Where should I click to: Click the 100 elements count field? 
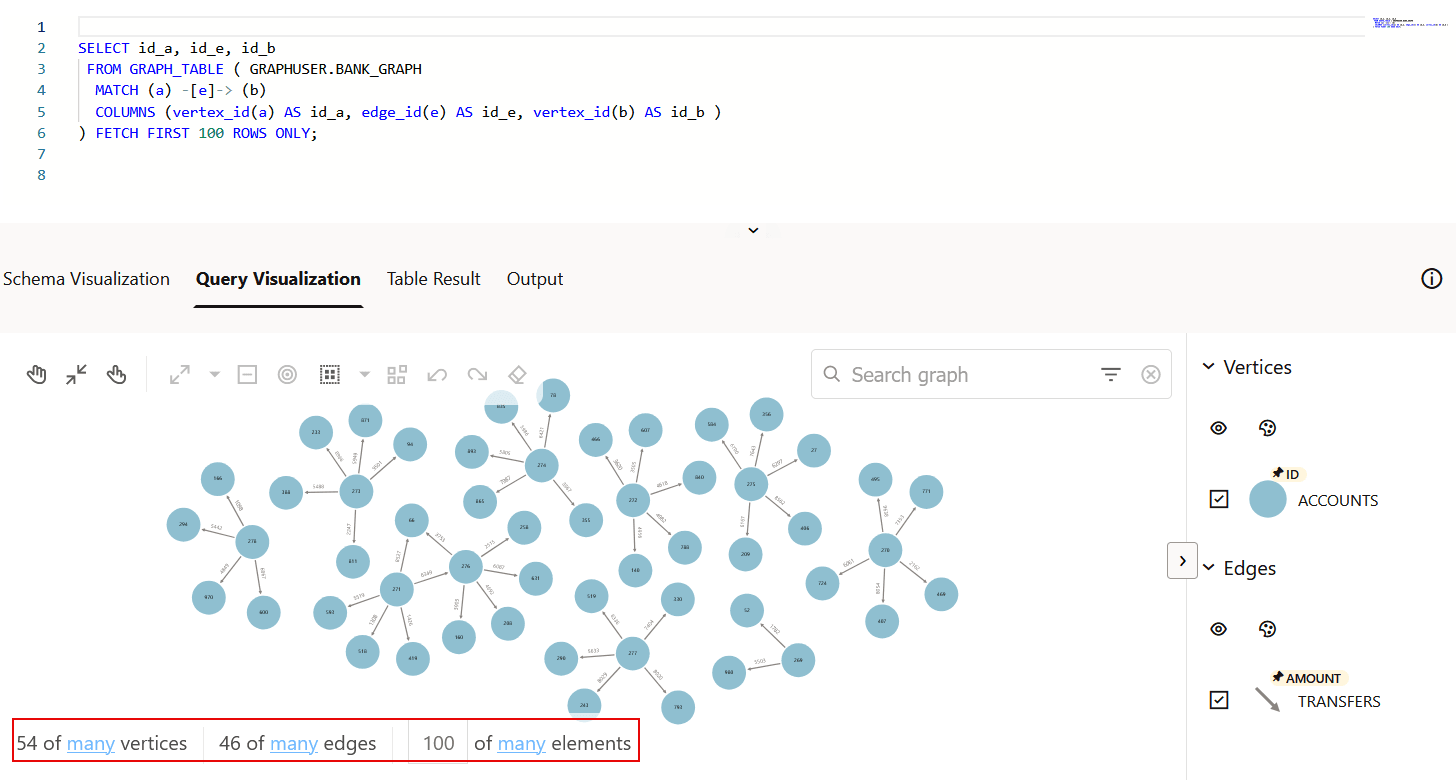coord(438,743)
